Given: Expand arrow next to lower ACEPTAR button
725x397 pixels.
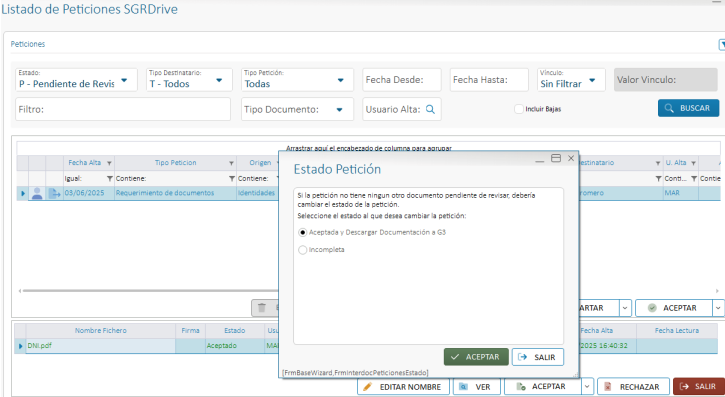Looking at the screenshot, I should point(587,386).
